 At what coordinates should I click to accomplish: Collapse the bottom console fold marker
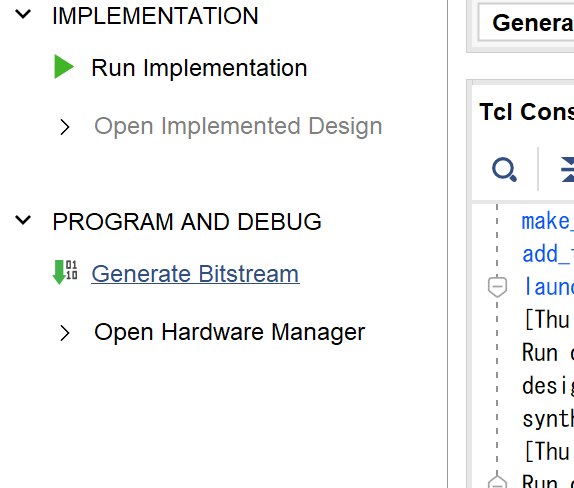coord(497,482)
